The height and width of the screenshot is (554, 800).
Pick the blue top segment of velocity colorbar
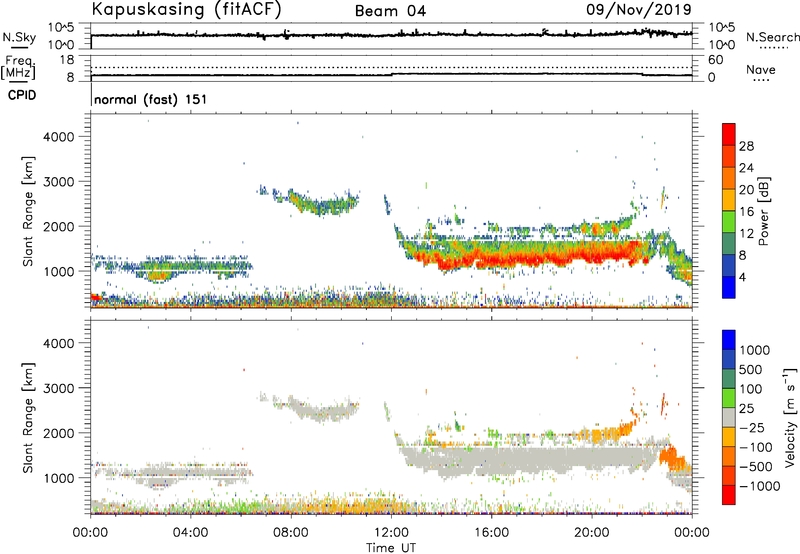[x=729, y=340]
